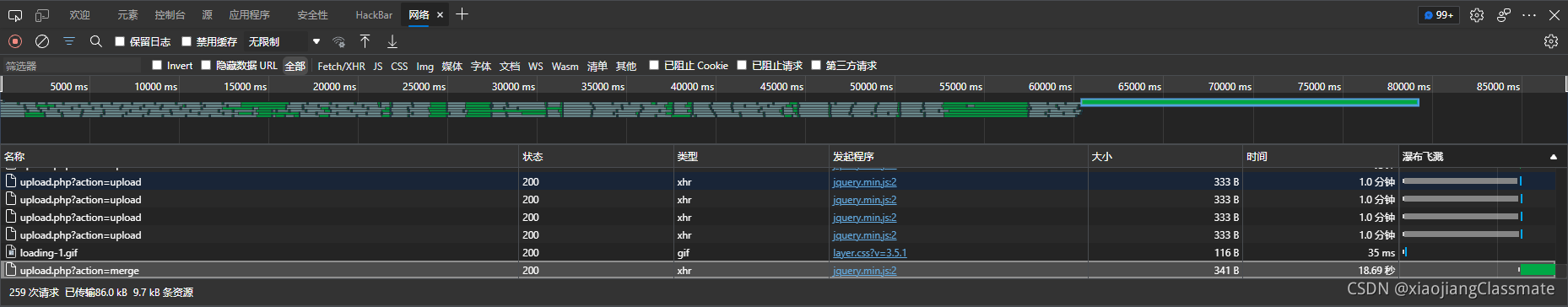The height and width of the screenshot is (307, 1568).
Task: Enable 禁用缓存 checkbox
Action: coord(187,41)
